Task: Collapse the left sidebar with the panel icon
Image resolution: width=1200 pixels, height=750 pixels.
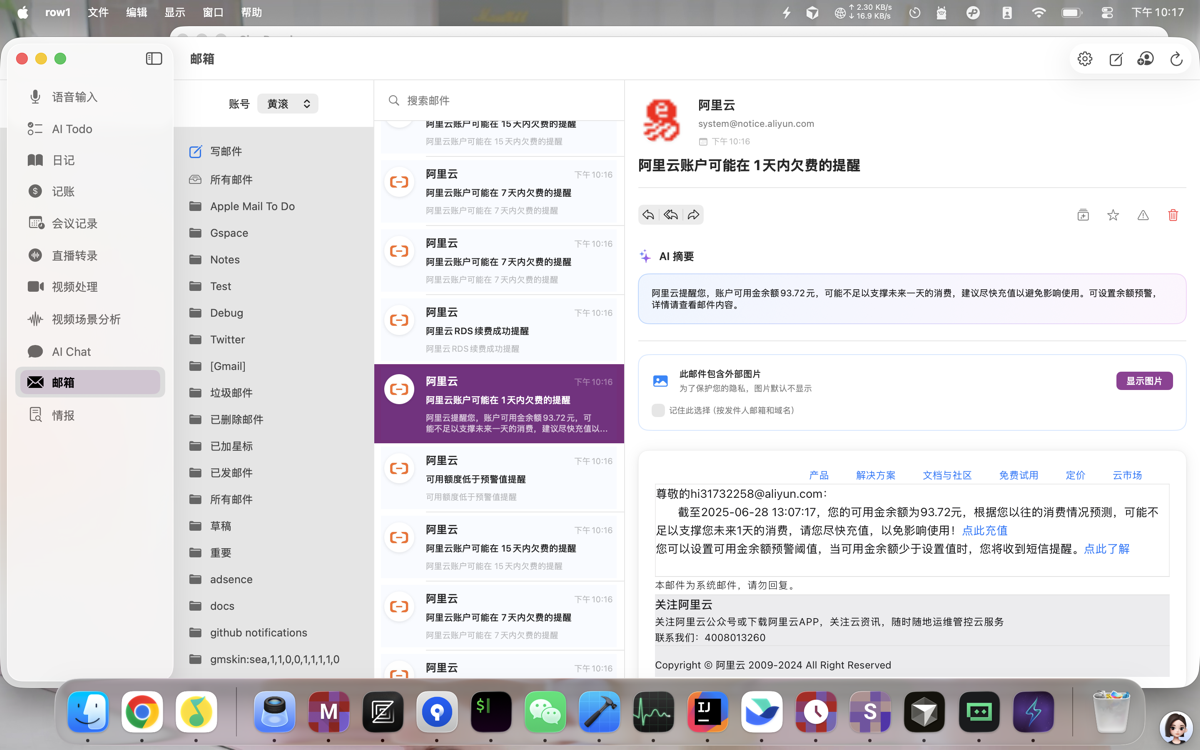Action: point(153,58)
